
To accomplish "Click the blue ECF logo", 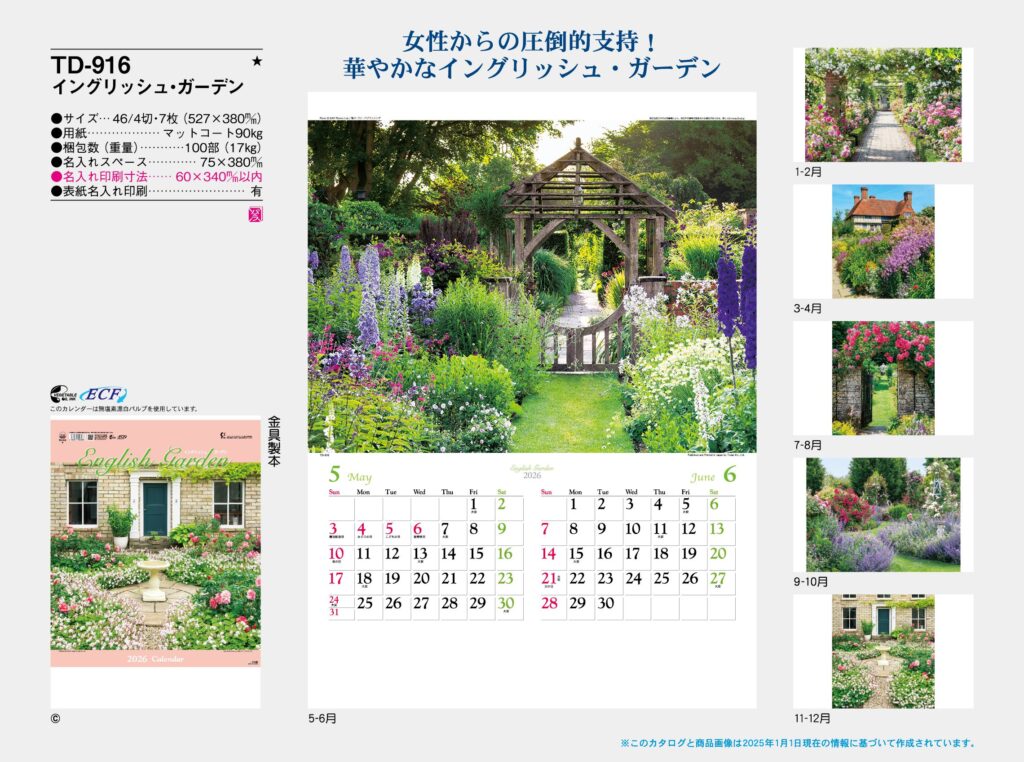I will [x=107, y=394].
